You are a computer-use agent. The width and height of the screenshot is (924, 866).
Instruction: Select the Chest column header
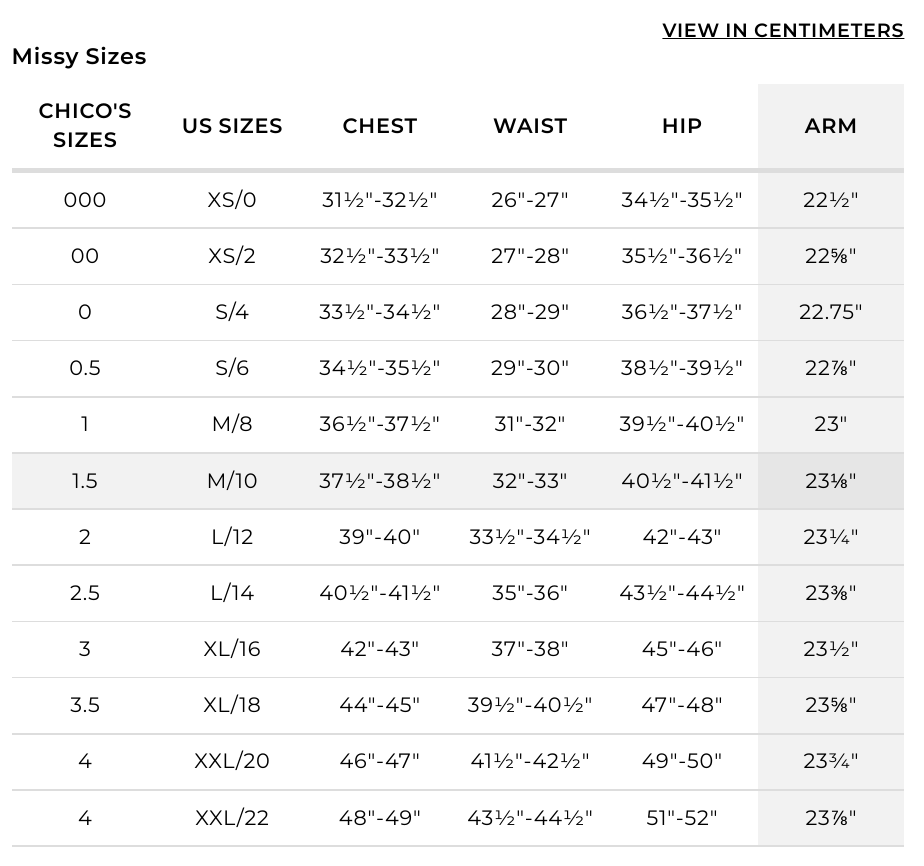click(x=380, y=126)
